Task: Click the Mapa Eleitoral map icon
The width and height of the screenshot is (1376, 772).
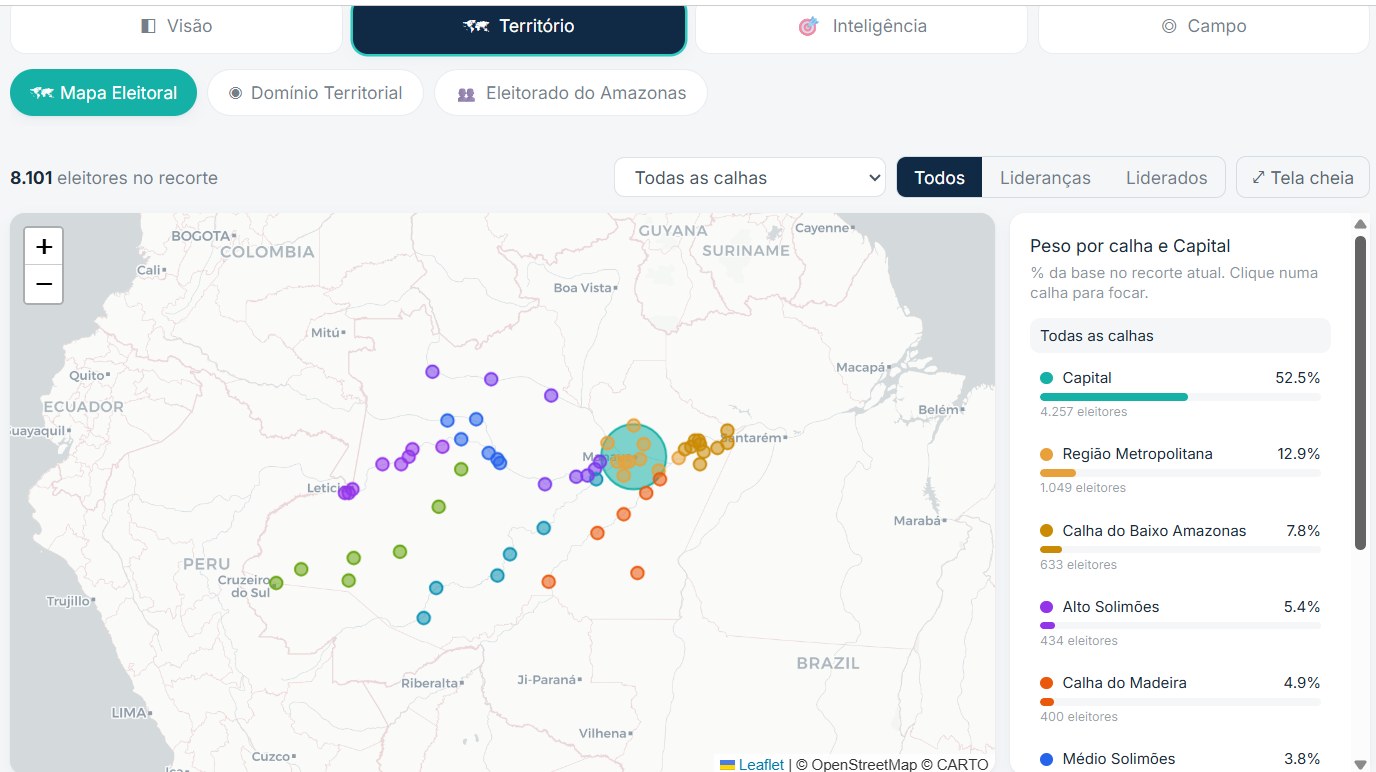Action: [x=42, y=93]
